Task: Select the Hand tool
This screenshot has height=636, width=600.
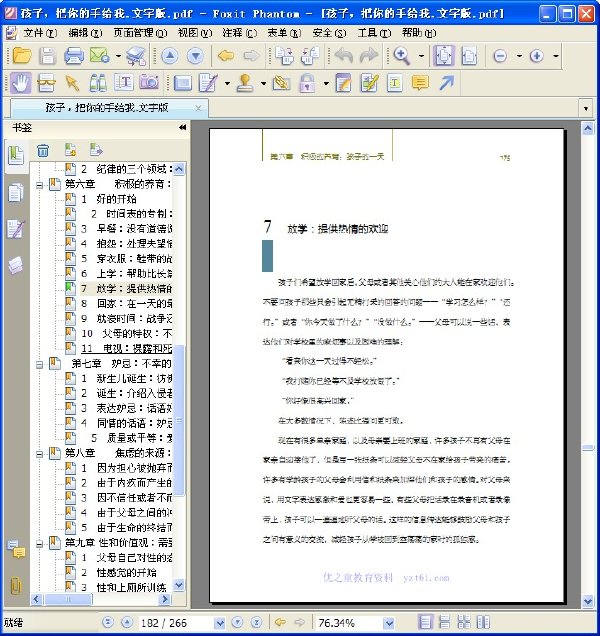Action: point(21,83)
